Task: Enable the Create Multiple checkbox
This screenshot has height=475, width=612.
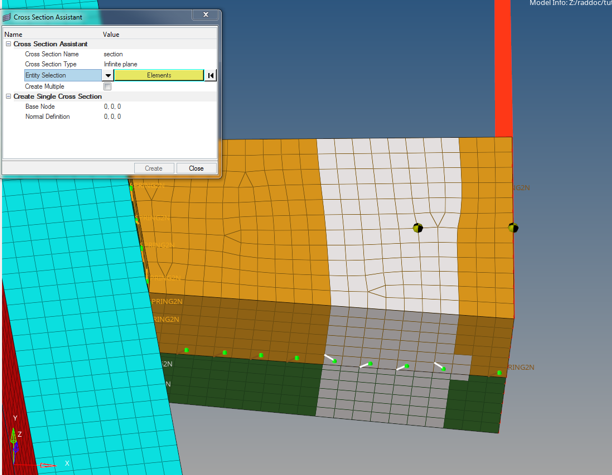Action: click(x=108, y=86)
